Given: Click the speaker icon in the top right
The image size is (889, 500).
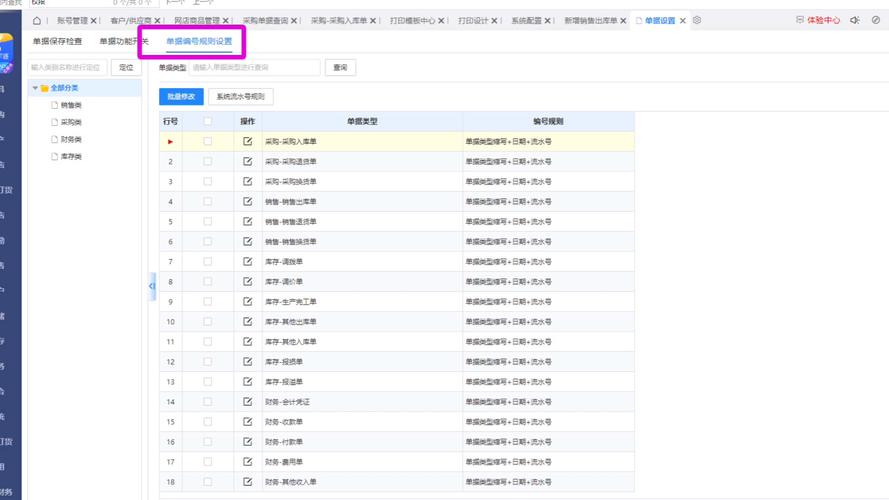Looking at the screenshot, I should tap(854, 20).
